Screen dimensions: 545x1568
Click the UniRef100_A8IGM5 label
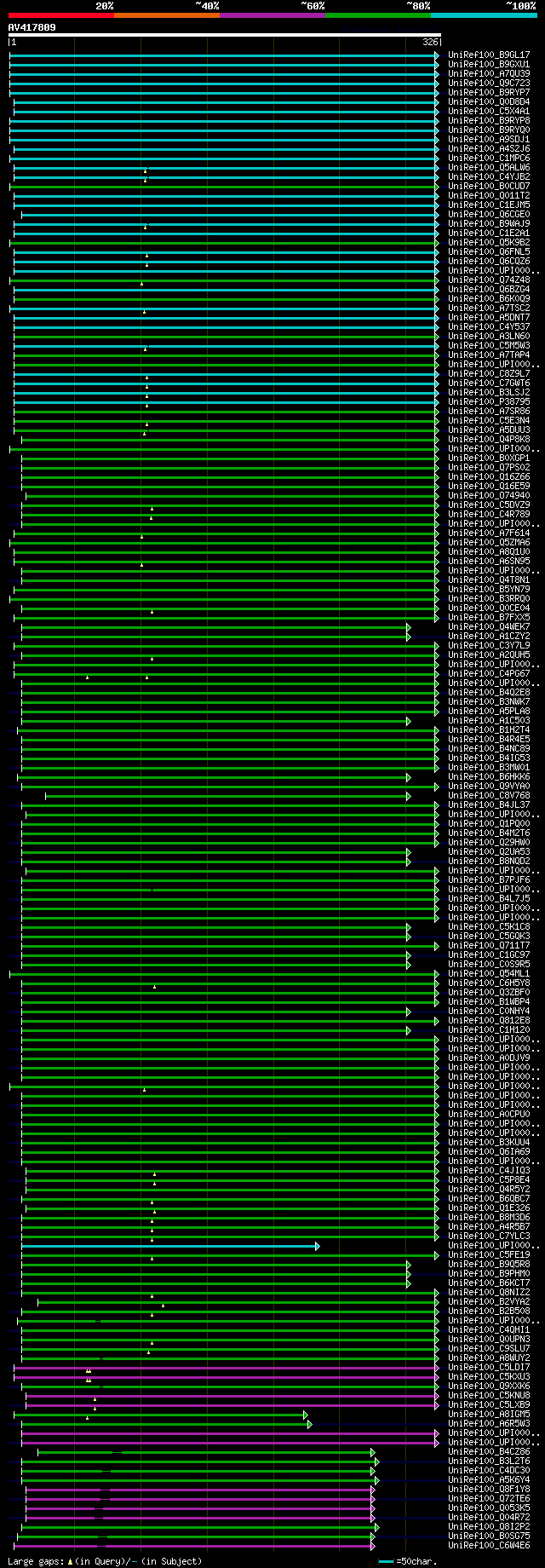489,1414
